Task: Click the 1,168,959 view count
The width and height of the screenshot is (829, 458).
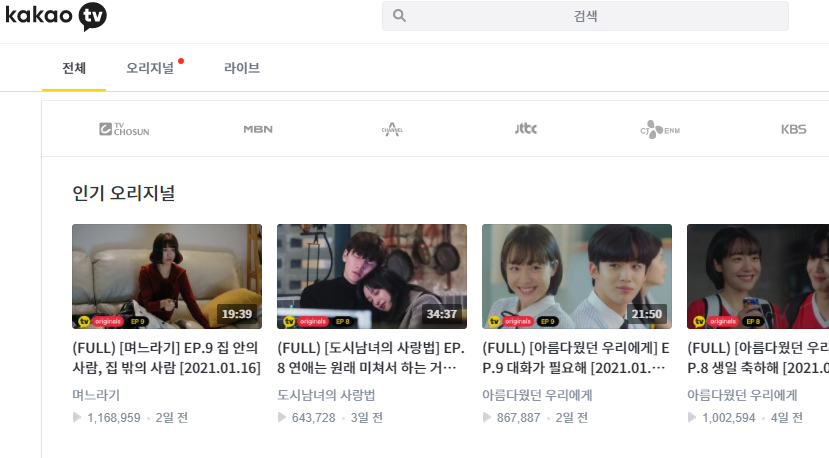Action: click(x=114, y=418)
